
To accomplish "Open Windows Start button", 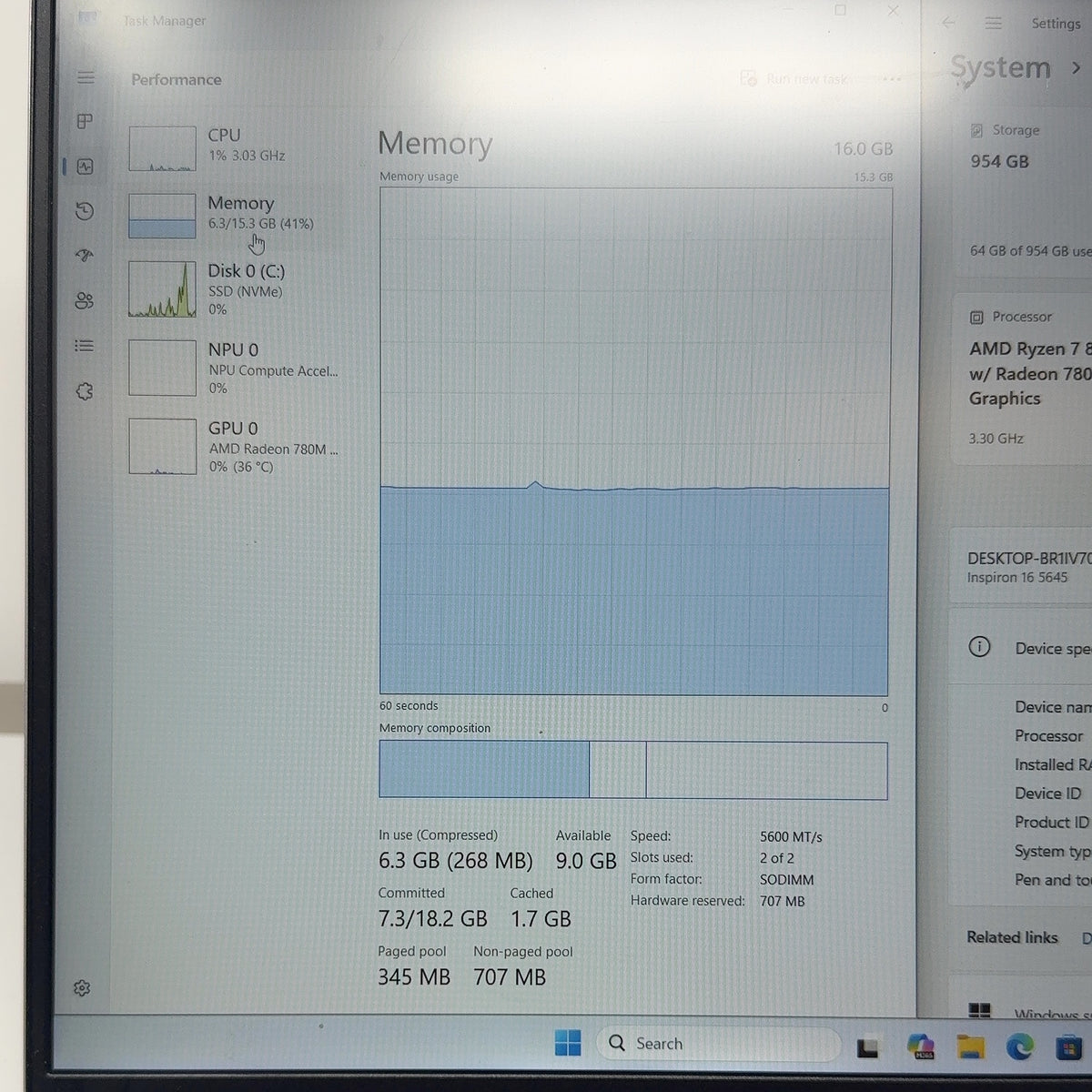I will click(x=568, y=1043).
